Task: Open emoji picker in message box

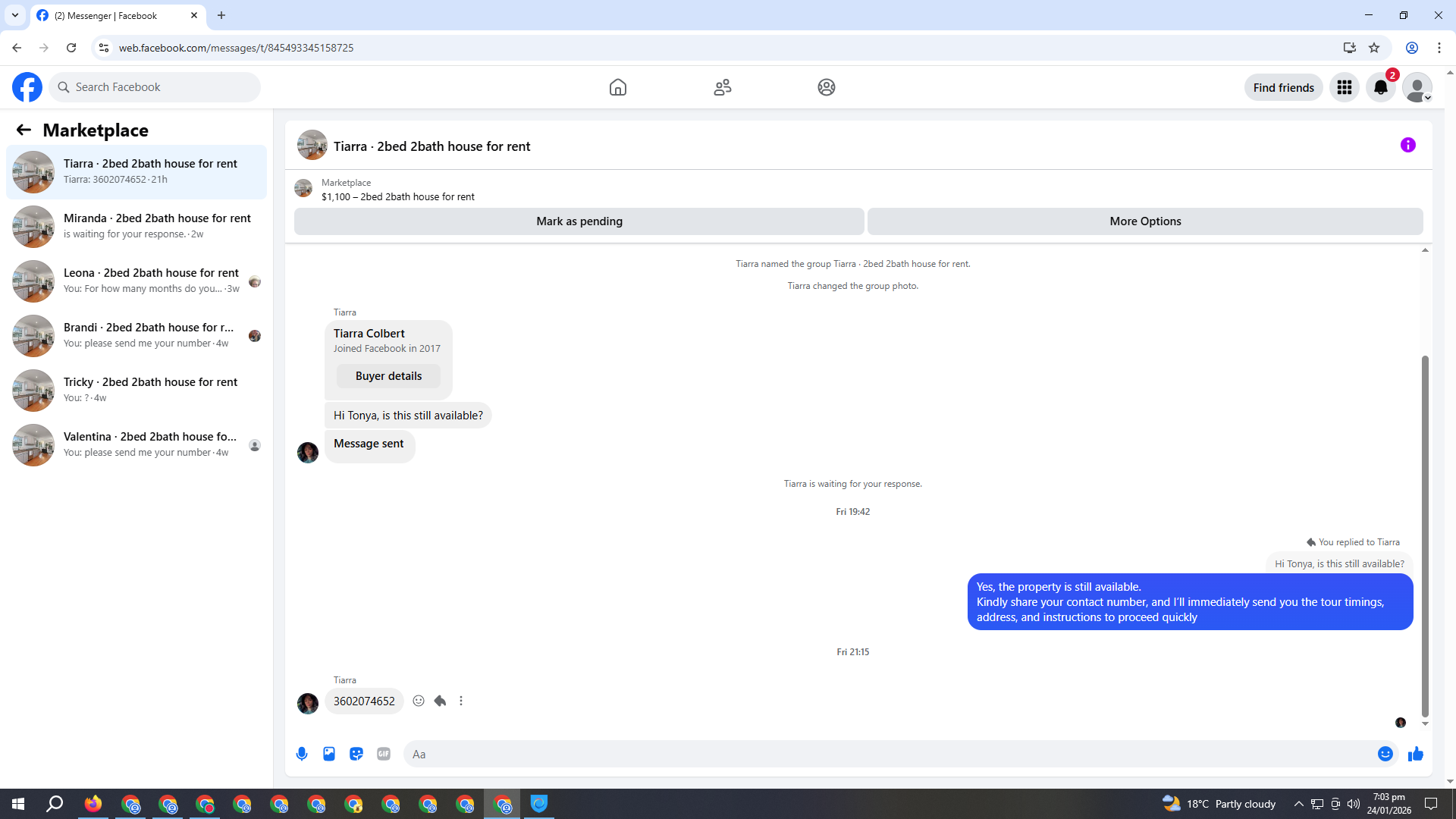Action: 1385,754
